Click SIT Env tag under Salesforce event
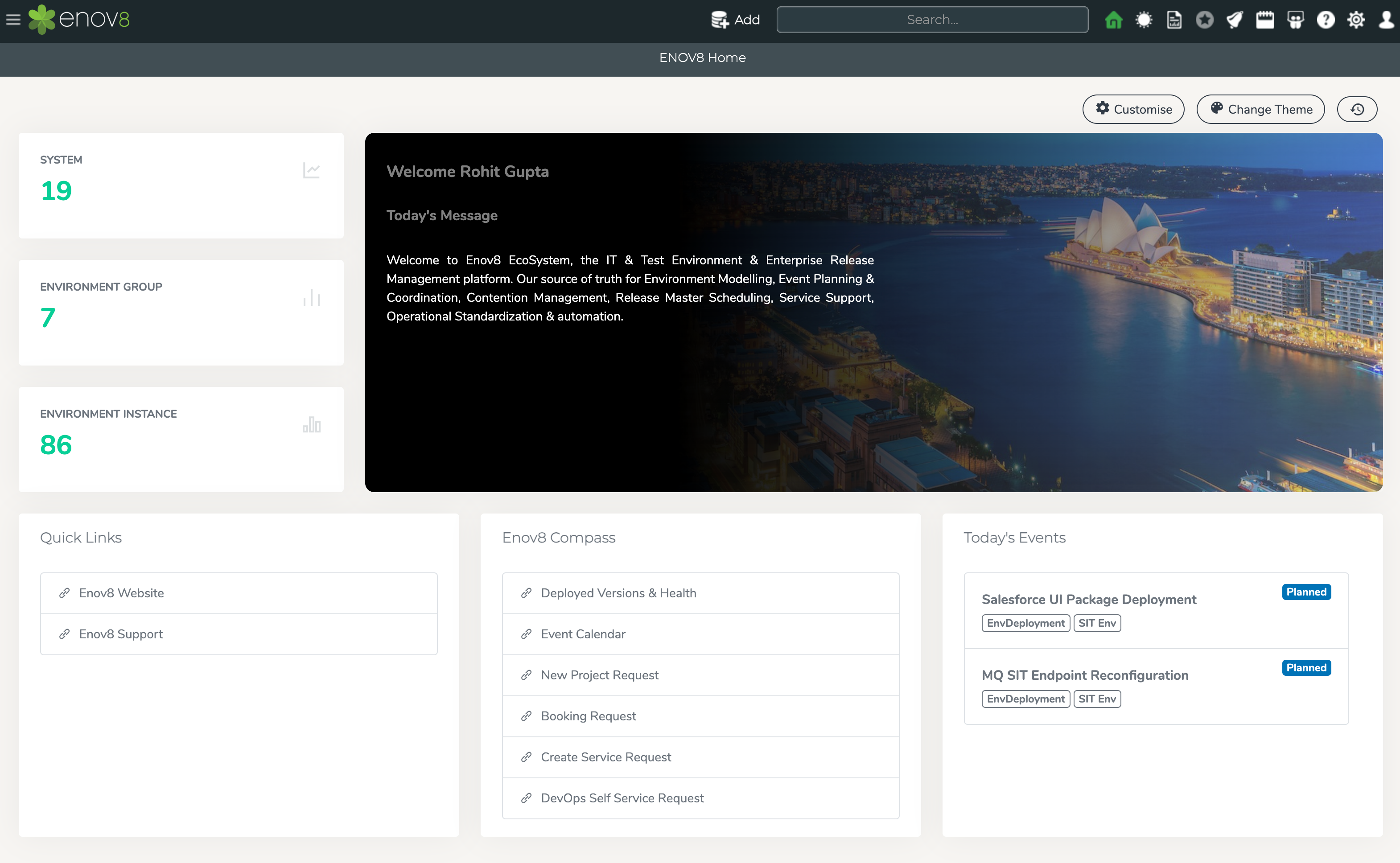Image resolution: width=1400 pixels, height=863 pixels. point(1097,623)
